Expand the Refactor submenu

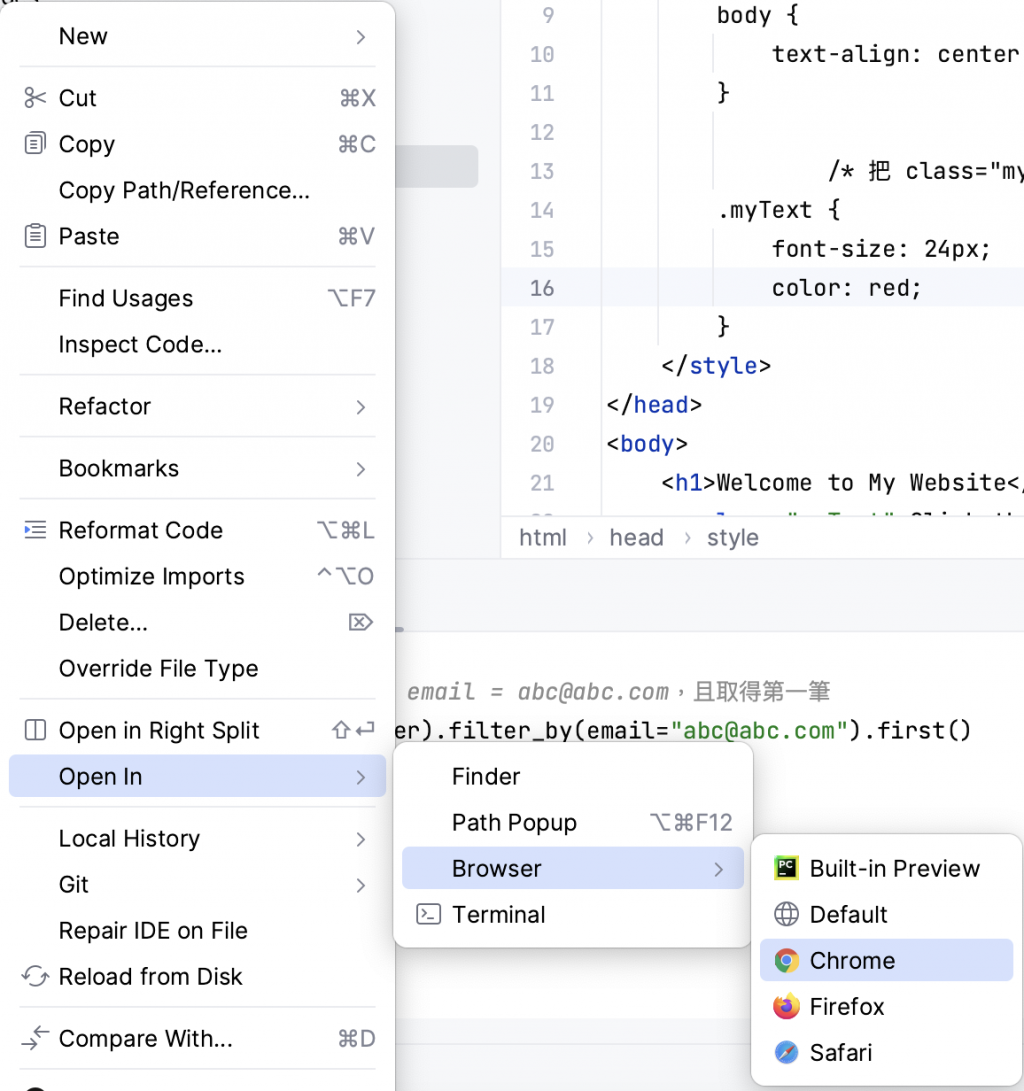coord(361,407)
